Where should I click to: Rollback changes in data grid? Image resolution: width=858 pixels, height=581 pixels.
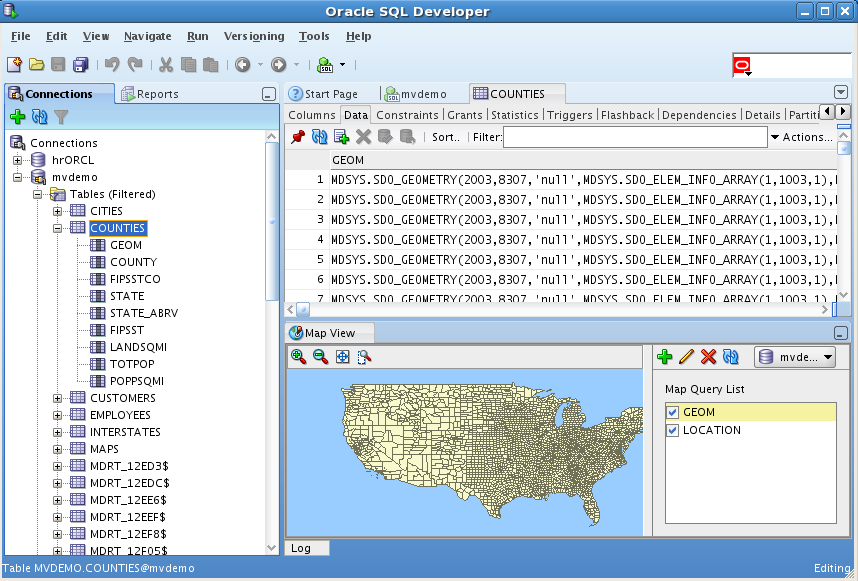(x=407, y=137)
